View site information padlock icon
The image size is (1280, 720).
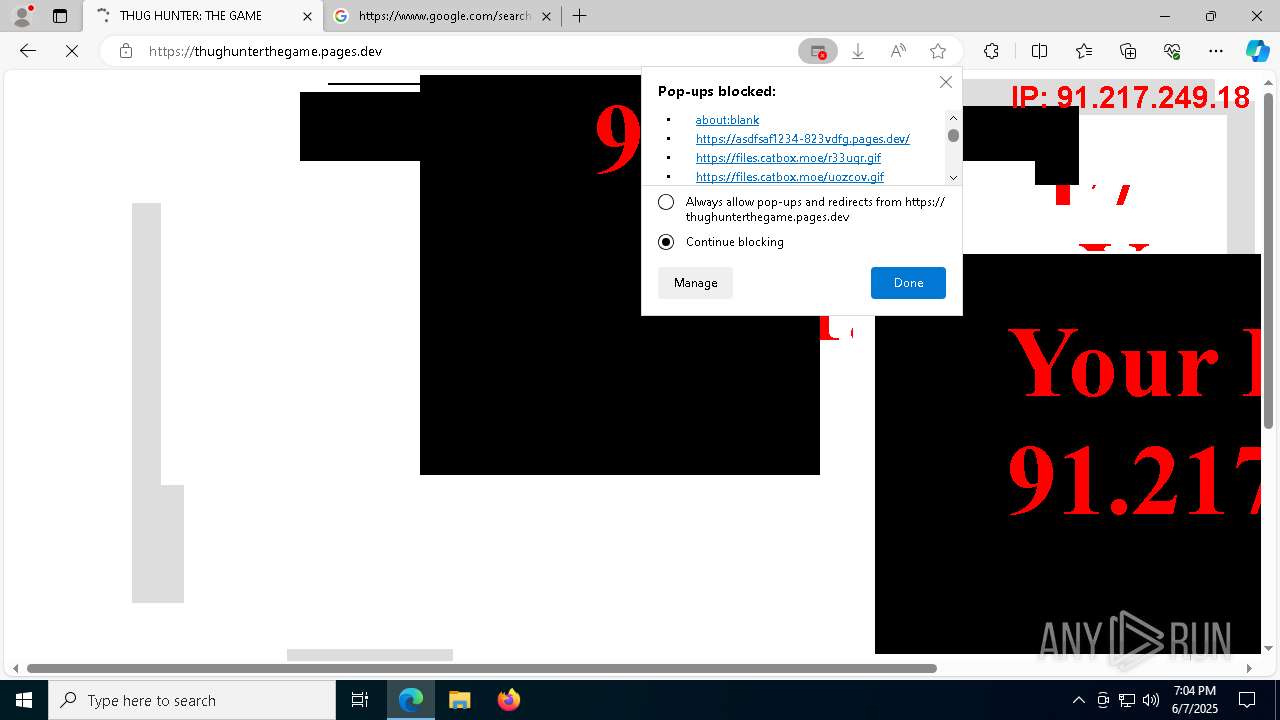click(x=126, y=51)
